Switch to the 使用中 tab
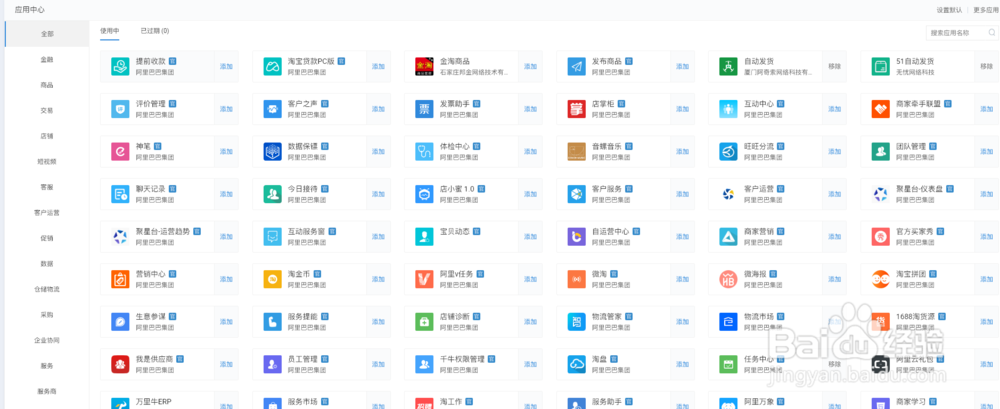This screenshot has width=1000, height=409. [x=110, y=31]
